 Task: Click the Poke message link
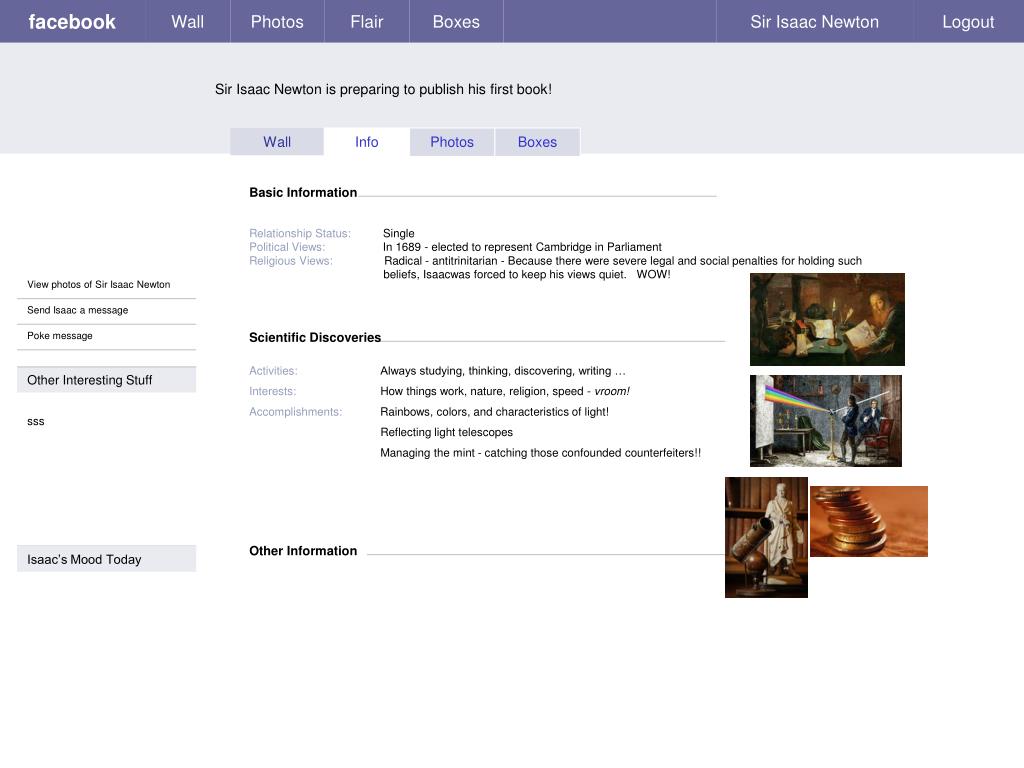59,336
